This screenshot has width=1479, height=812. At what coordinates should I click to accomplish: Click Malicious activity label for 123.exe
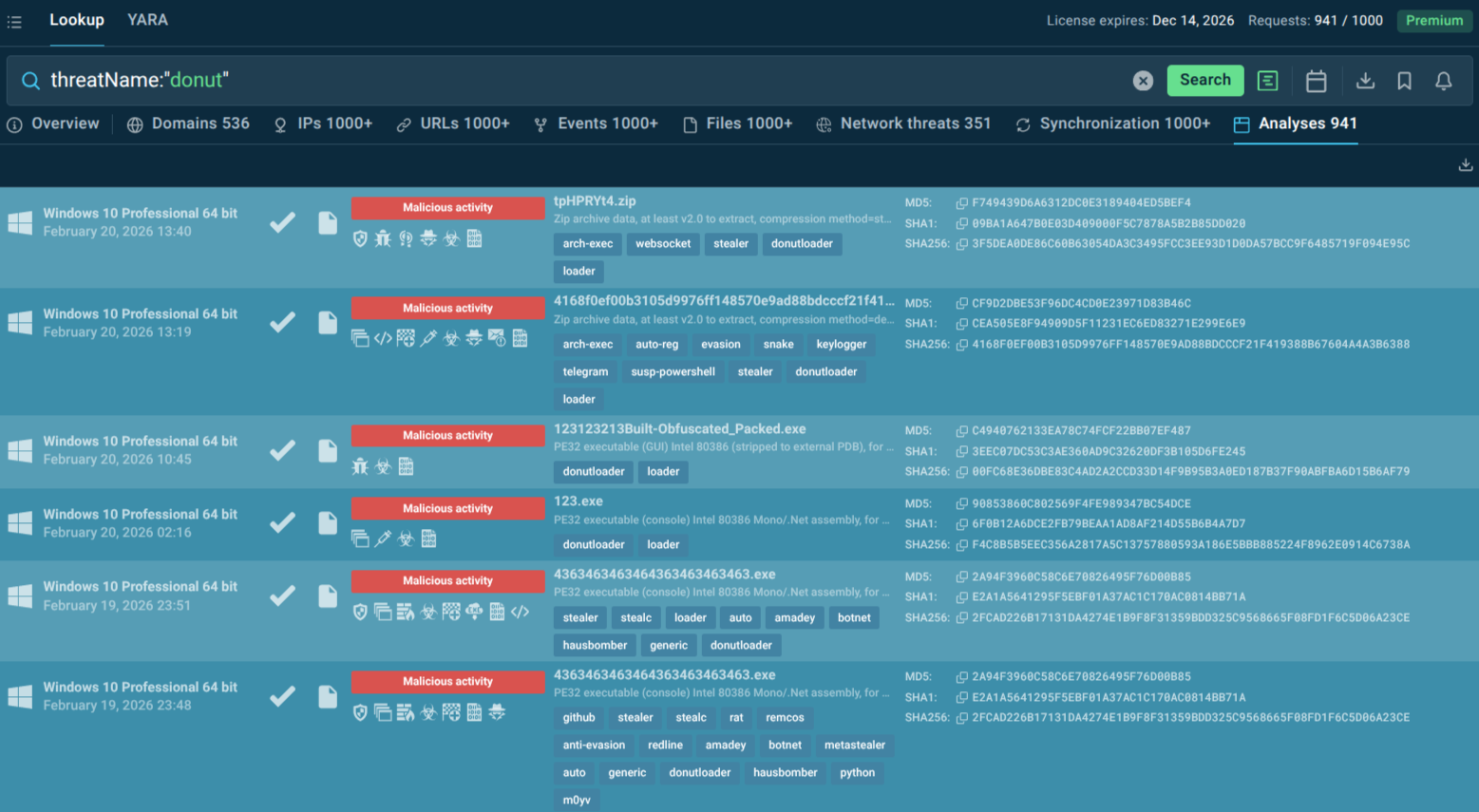[x=447, y=509]
